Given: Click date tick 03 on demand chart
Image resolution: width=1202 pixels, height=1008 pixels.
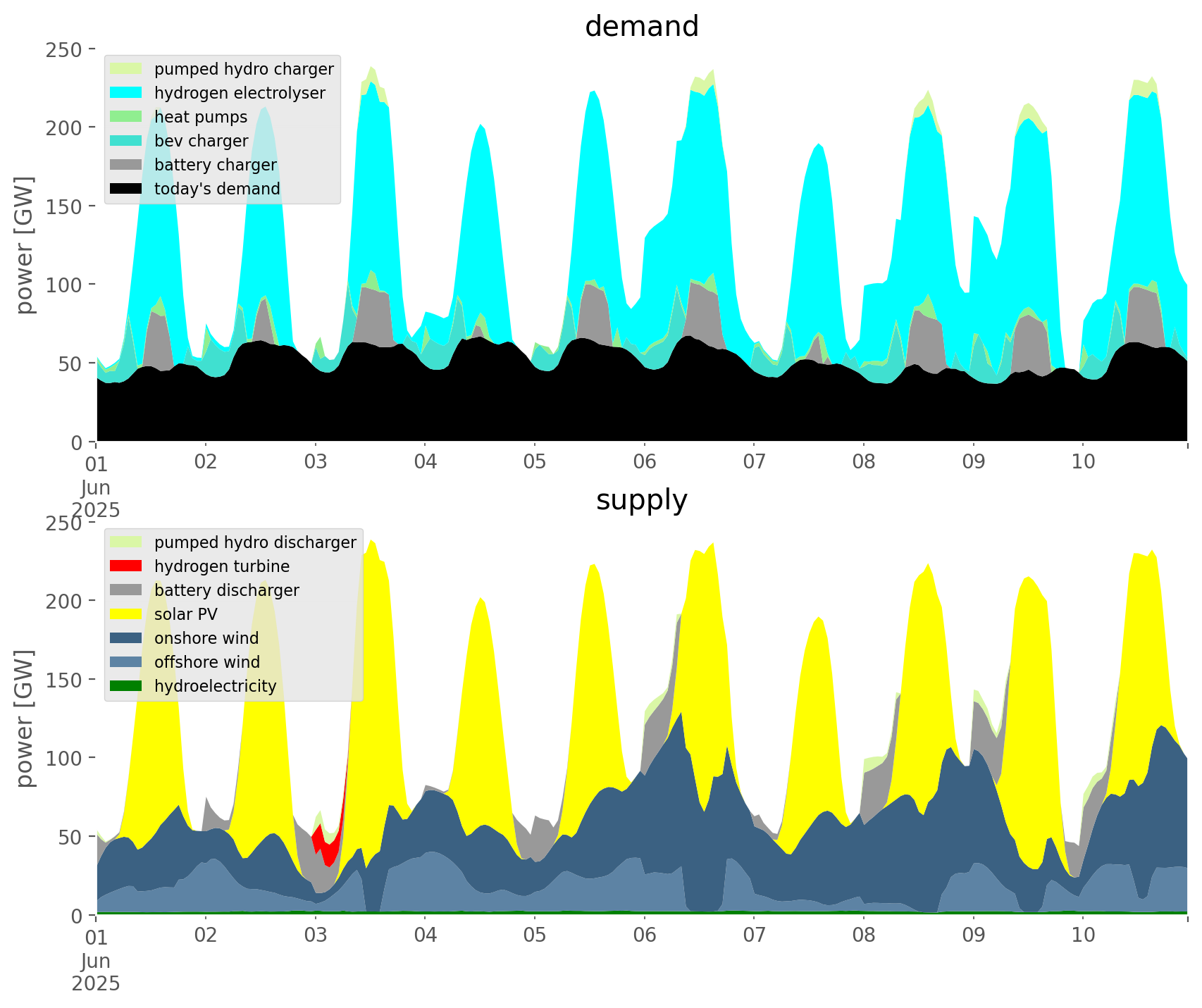Looking at the screenshot, I should click(x=316, y=463).
